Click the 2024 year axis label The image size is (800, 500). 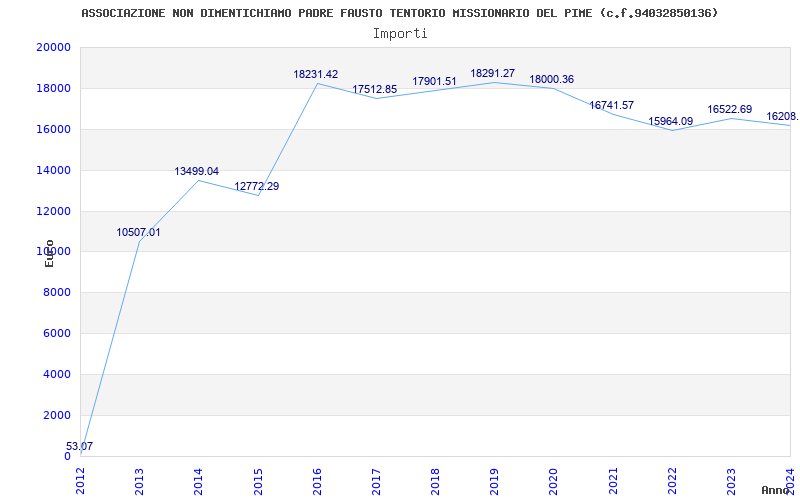(790, 481)
